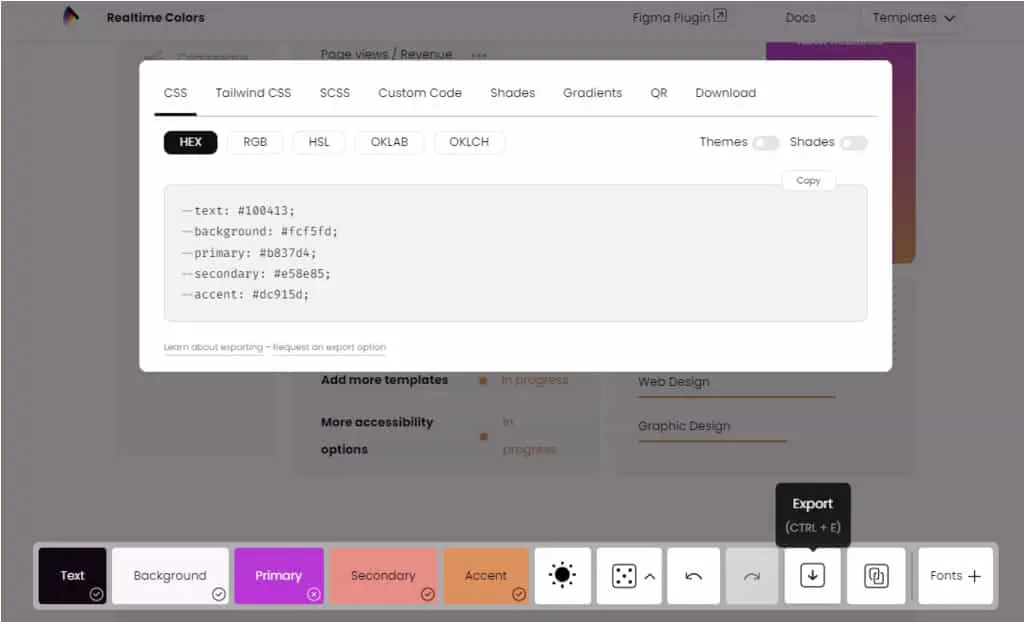Open the Figma Plugin external link
The width and height of the screenshot is (1024, 622).
pyautogui.click(x=679, y=17)
